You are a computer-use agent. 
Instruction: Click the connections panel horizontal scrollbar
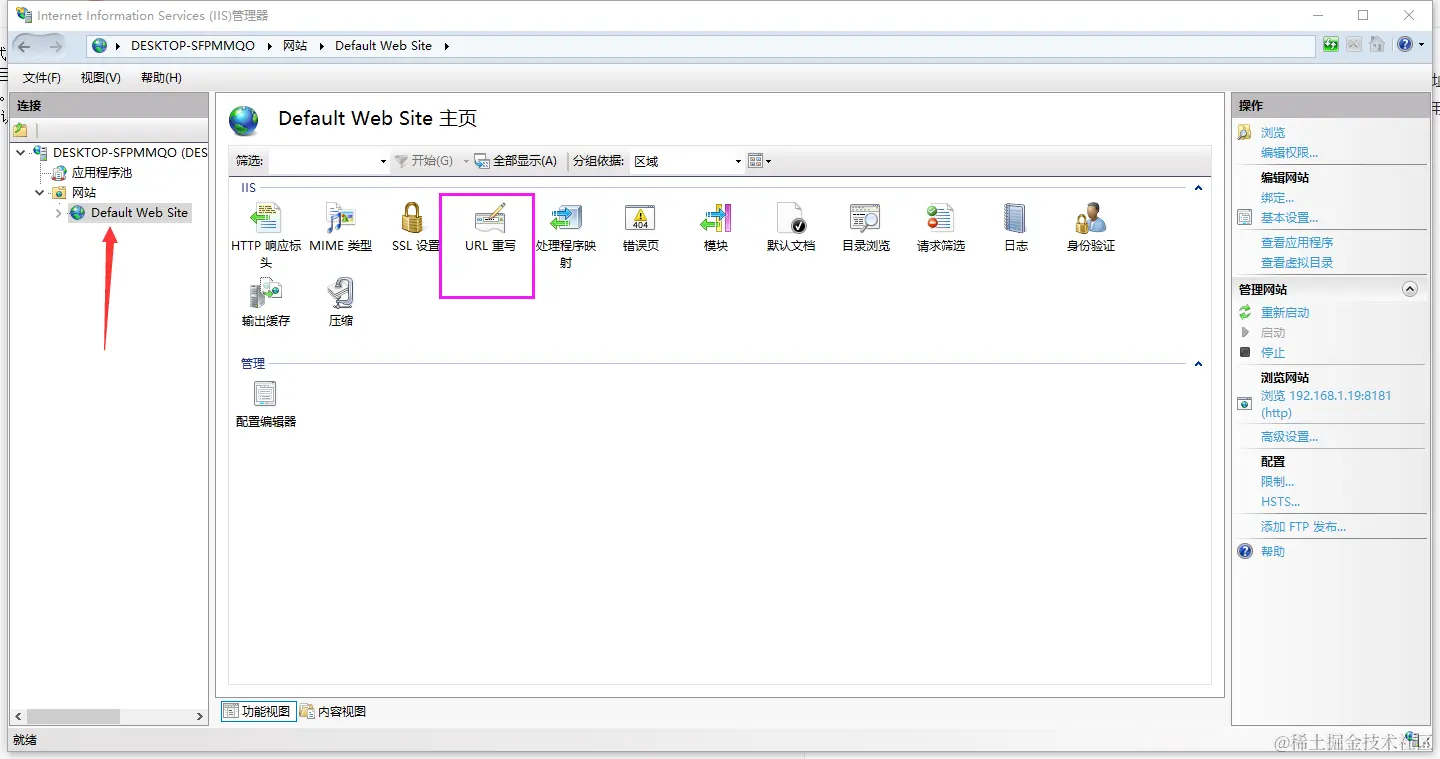(x=74, y=717)
